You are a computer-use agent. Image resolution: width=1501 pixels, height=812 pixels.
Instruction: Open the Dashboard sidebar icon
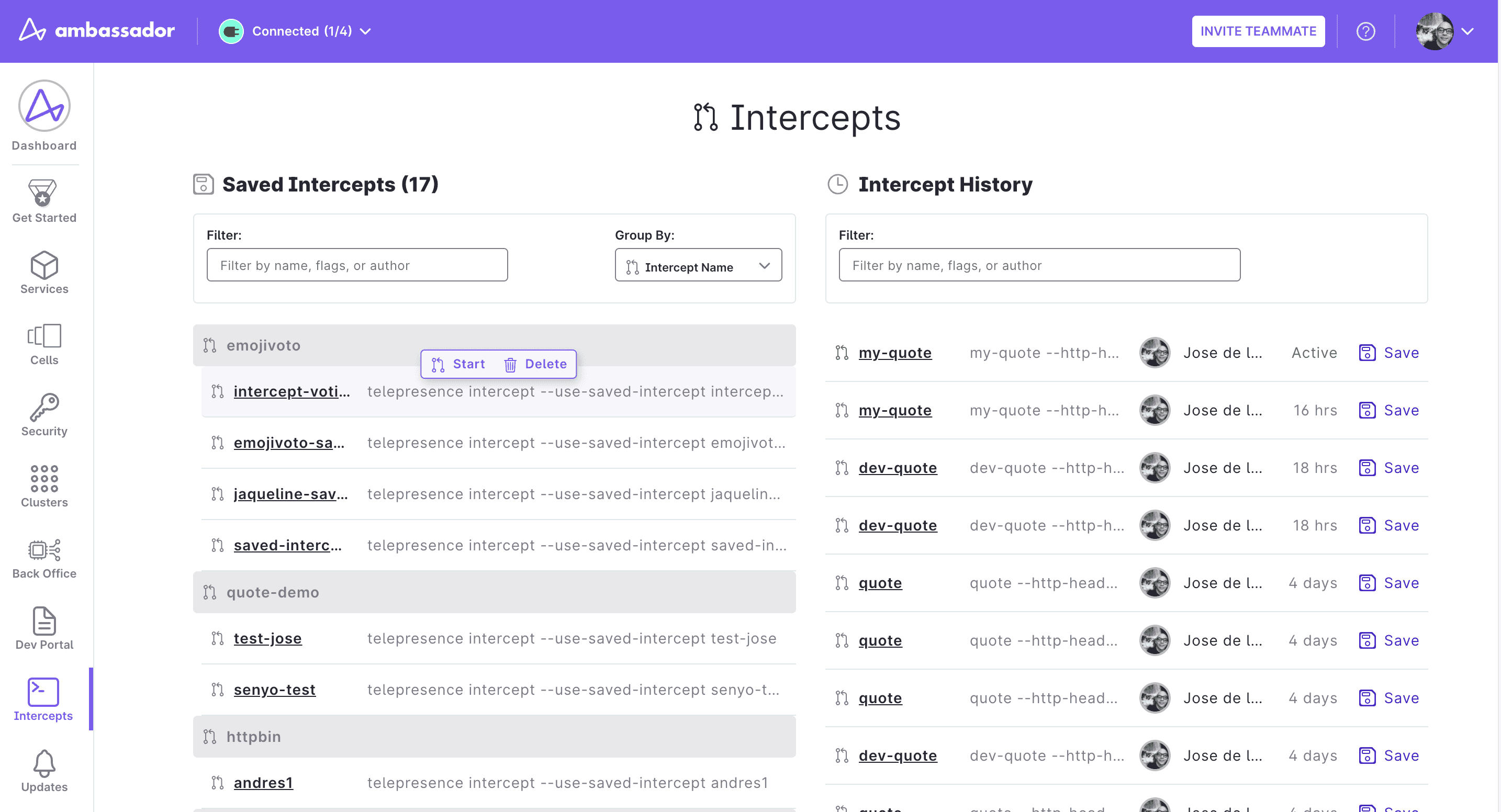(44, 106)
